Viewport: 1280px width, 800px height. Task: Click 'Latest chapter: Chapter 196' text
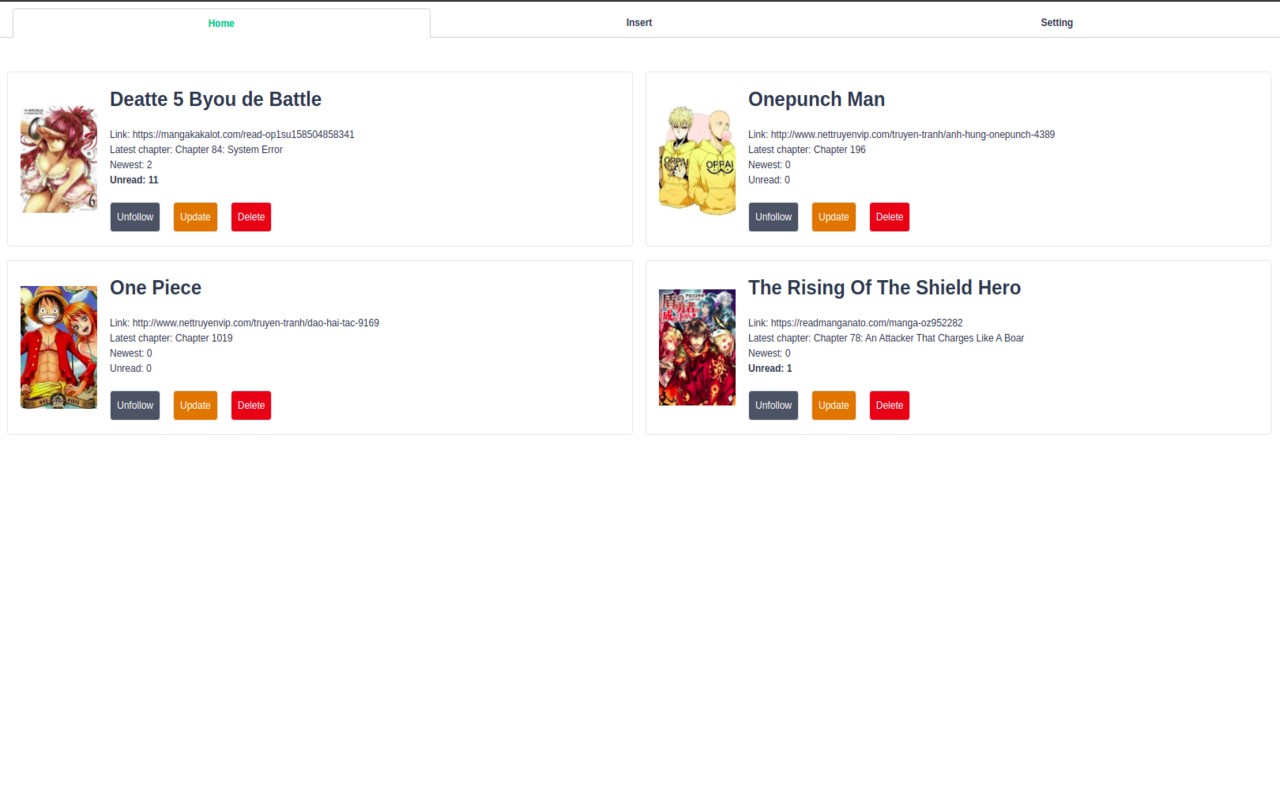pyautogui.click(x=807, y=150)
